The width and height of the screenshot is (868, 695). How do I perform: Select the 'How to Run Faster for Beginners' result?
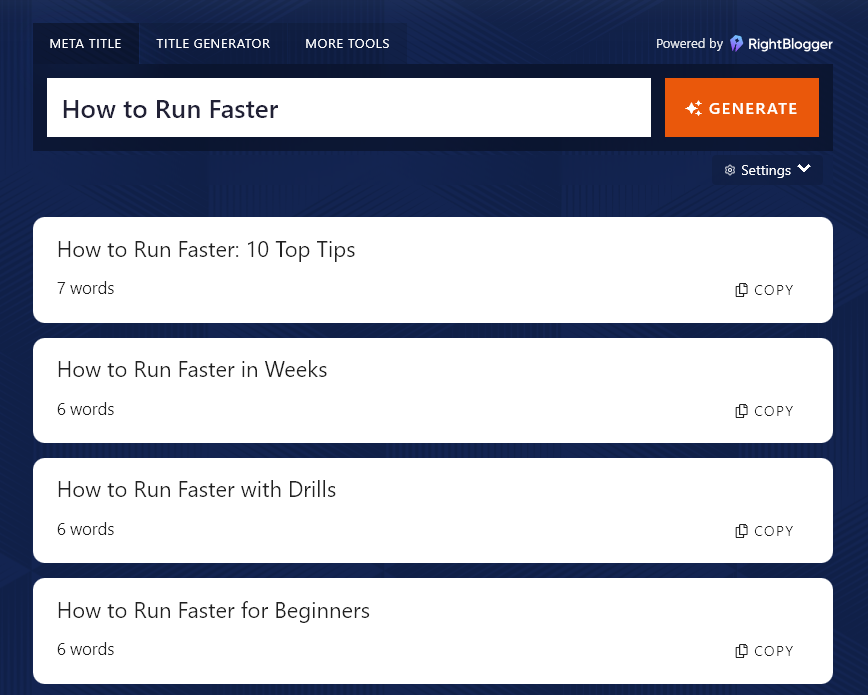[x=213, y=610]
